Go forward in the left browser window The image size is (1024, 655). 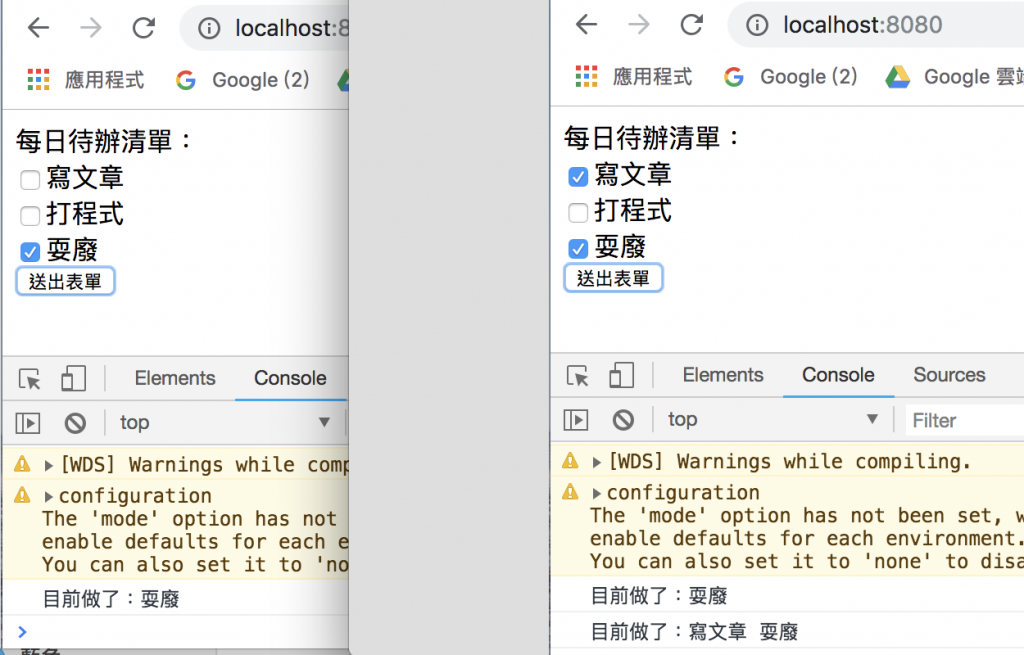pyautogui.click(x=91, y=28)
